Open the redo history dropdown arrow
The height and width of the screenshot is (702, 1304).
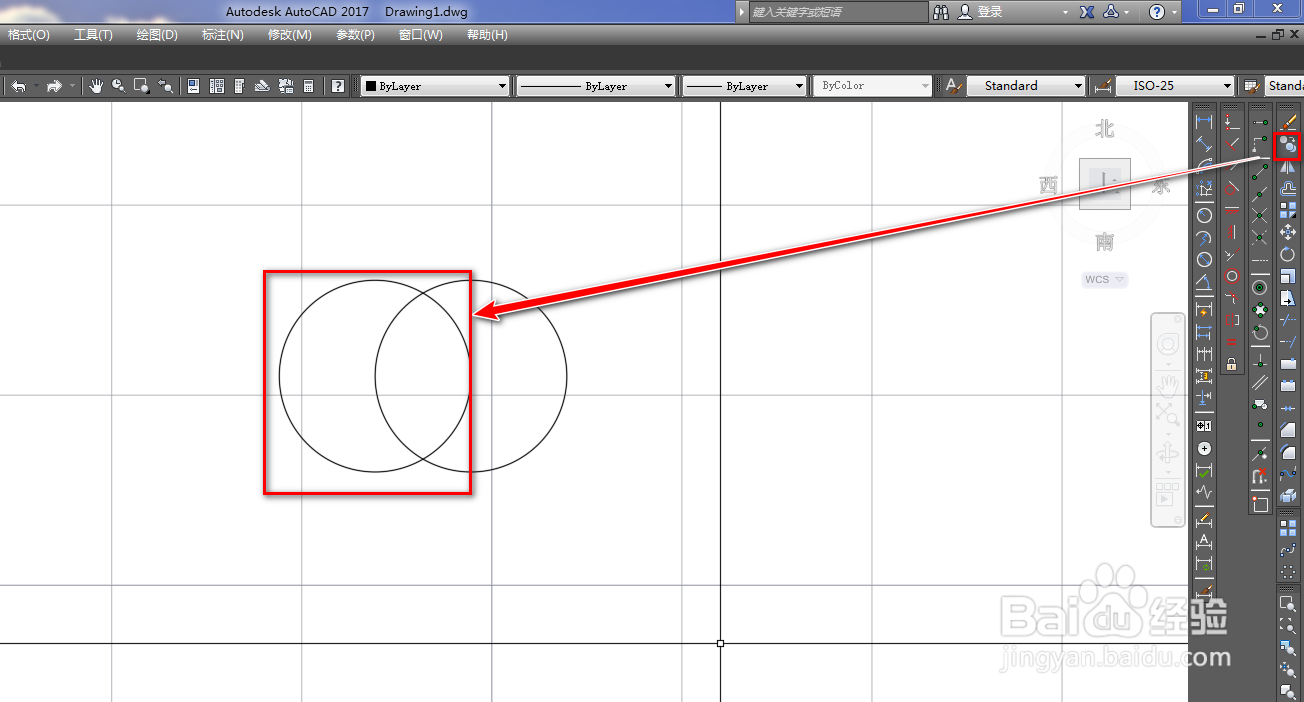[x=72, y=86]
